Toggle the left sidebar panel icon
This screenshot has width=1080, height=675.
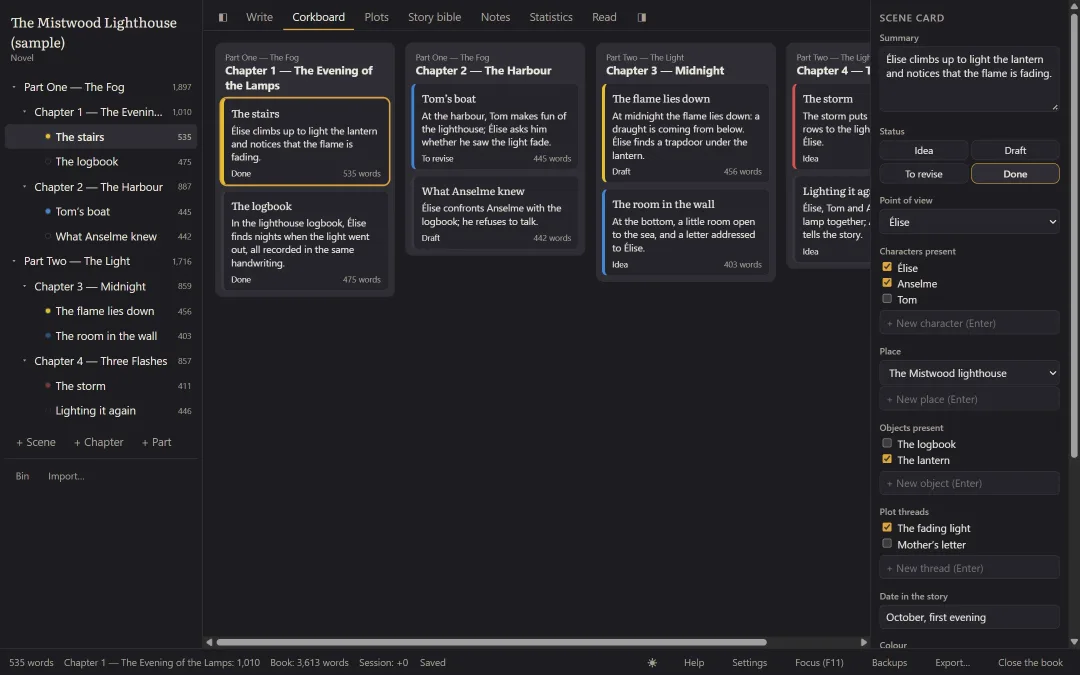pyautogui.click(x=222, y=17)
